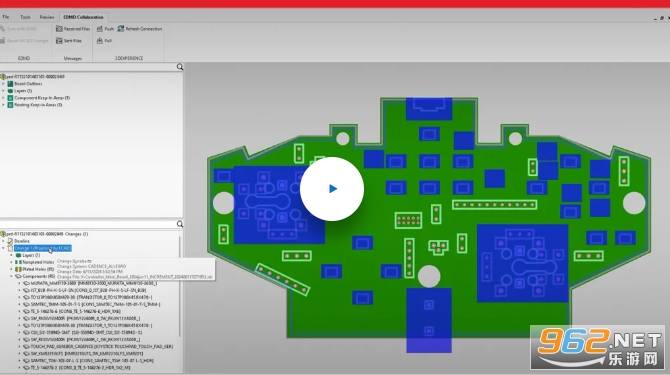Expand the MURATA_MM8130 component row
The height and width of the screenshot is (375, 670).
(19, 283)
